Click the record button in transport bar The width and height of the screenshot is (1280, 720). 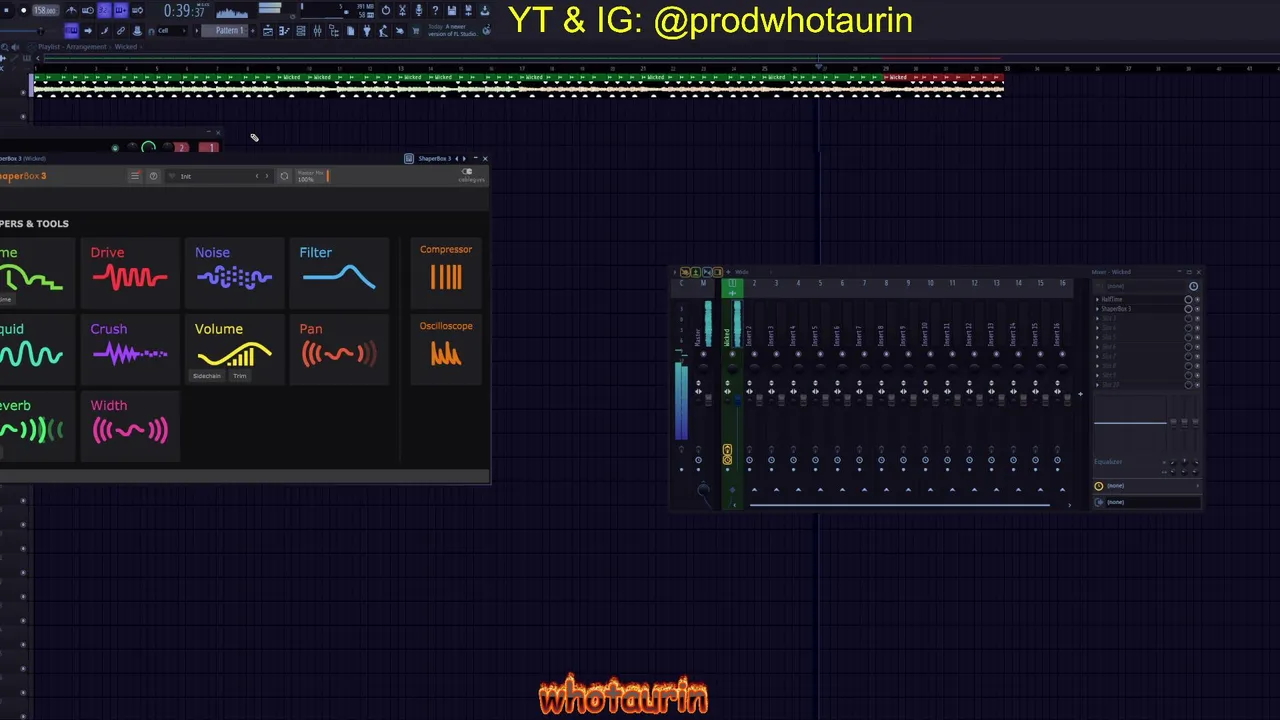pyautogui.click(x=23, y=10)
